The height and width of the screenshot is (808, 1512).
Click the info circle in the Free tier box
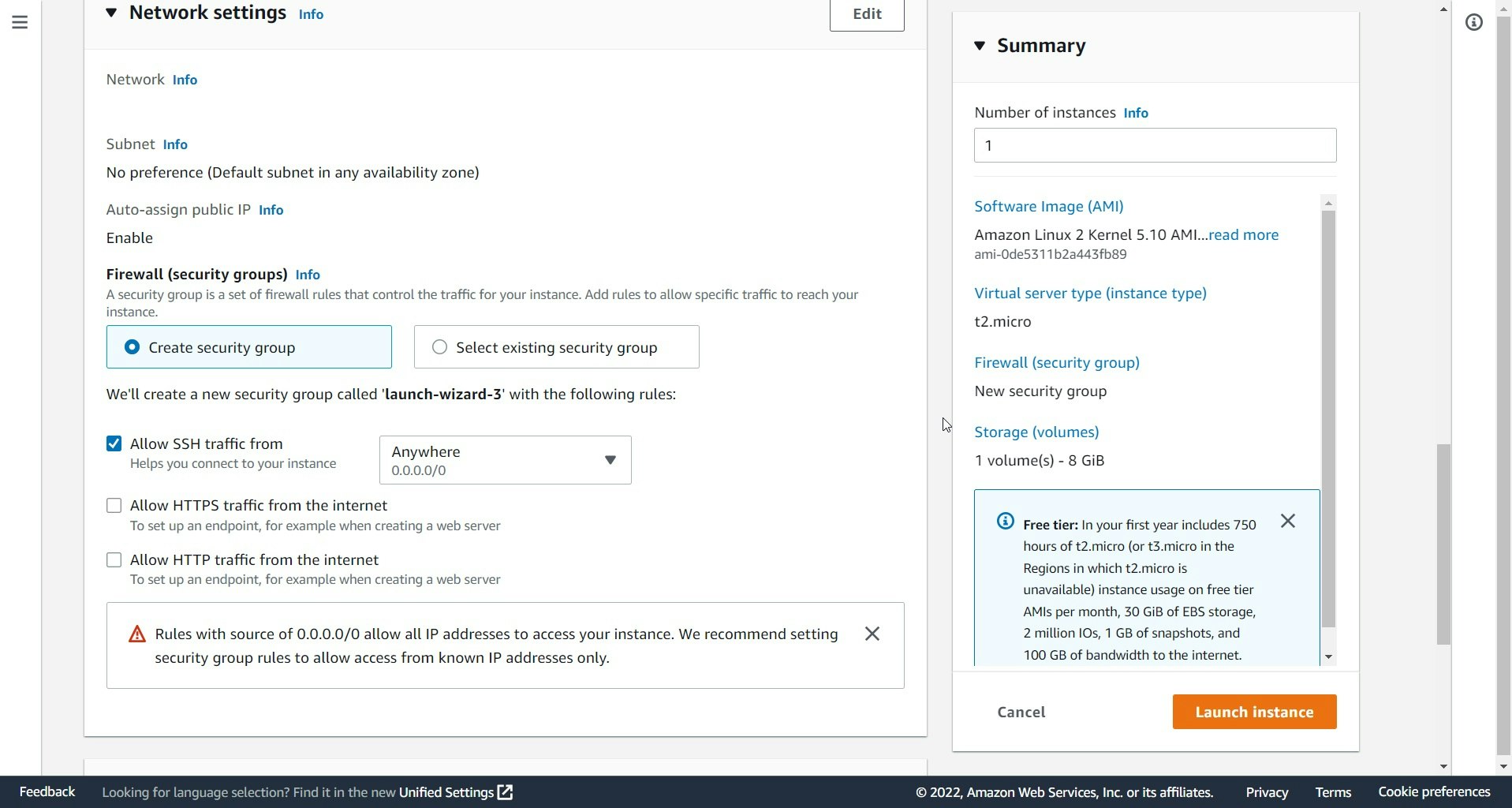coord(1005,521)
